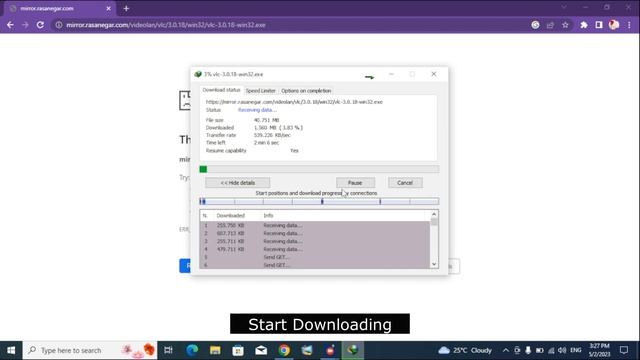Click the green download progress bar
This screenshot has height=360, width=640.
(x=319, y=169)
